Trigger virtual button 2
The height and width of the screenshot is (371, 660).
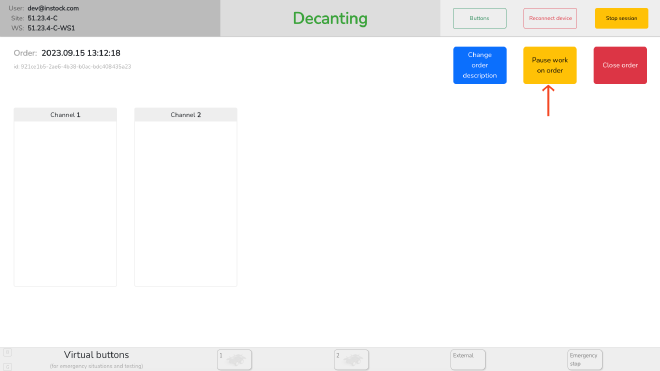(351, 360)
